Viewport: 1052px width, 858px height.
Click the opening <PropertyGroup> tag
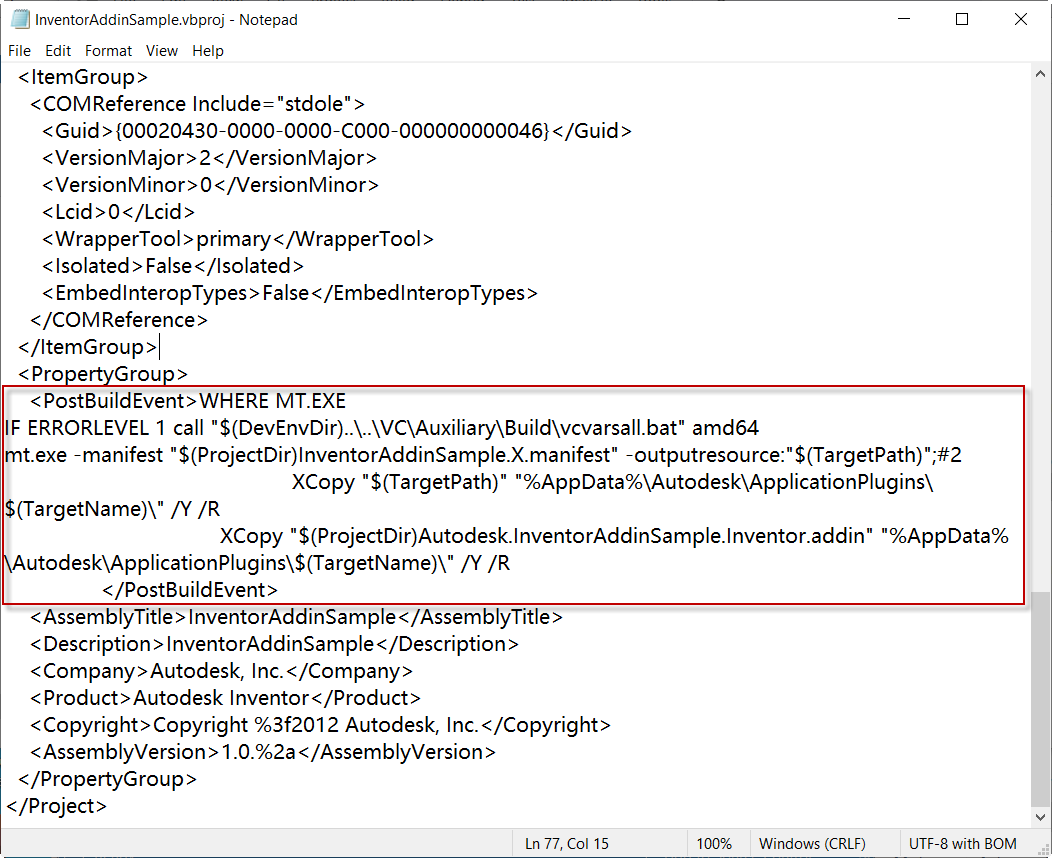pos(103,374)
